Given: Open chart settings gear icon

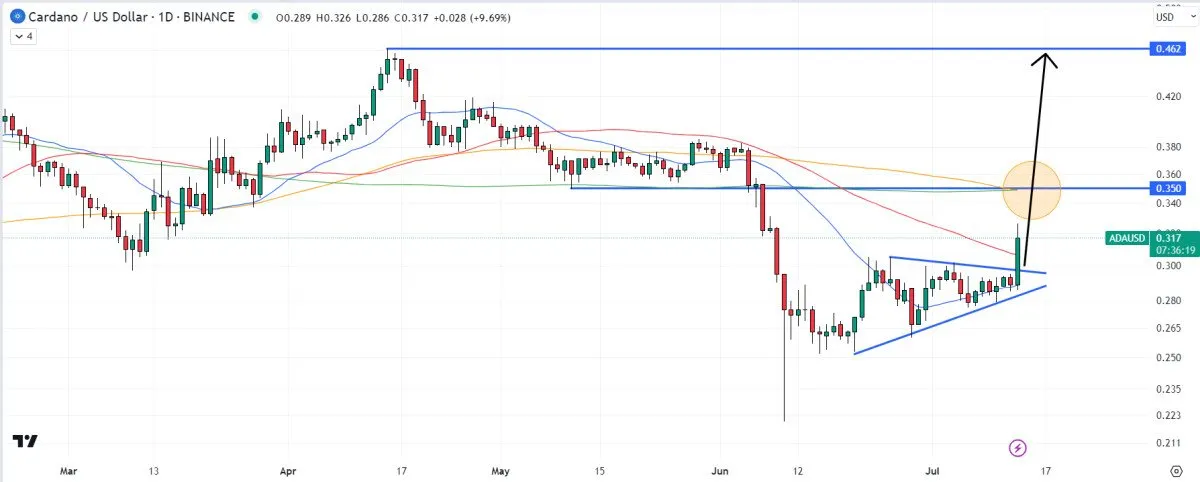Looking at the screenshot, I should click(x=1176, y=469).
